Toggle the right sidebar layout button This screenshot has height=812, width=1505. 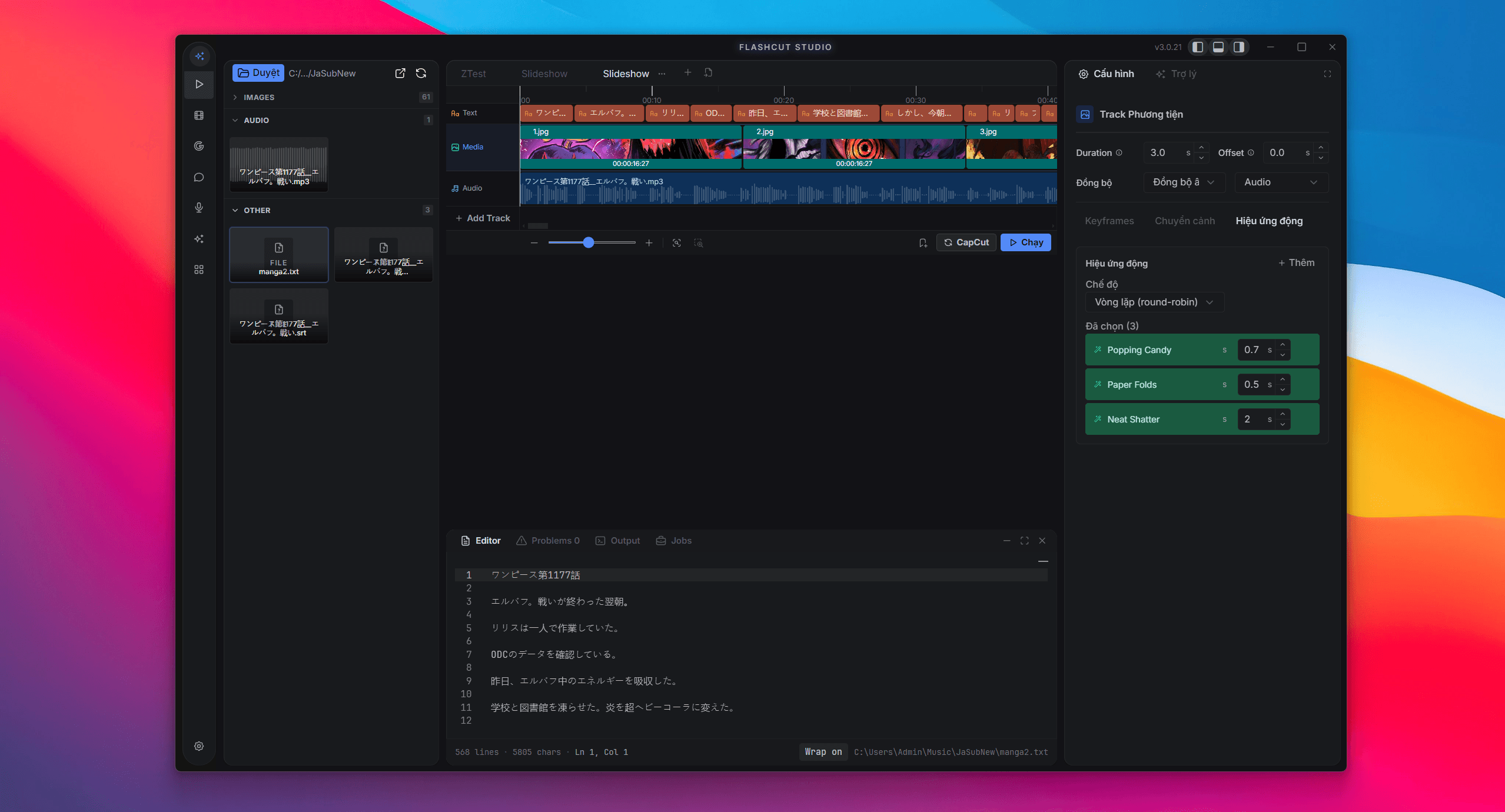[1239, 47]
